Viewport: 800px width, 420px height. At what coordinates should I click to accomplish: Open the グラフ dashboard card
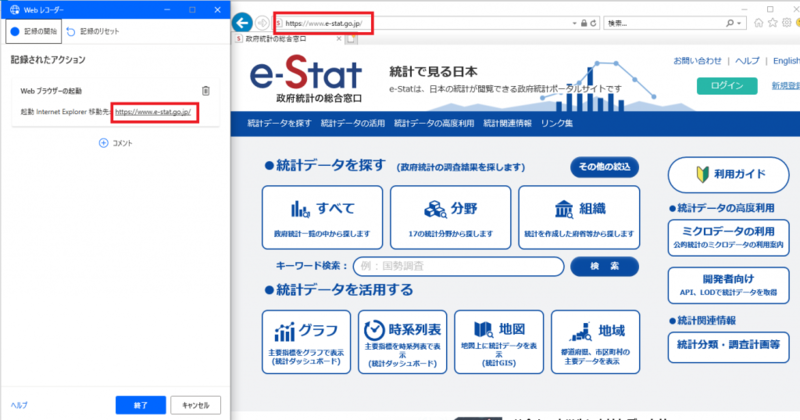(x=306, y=342)
